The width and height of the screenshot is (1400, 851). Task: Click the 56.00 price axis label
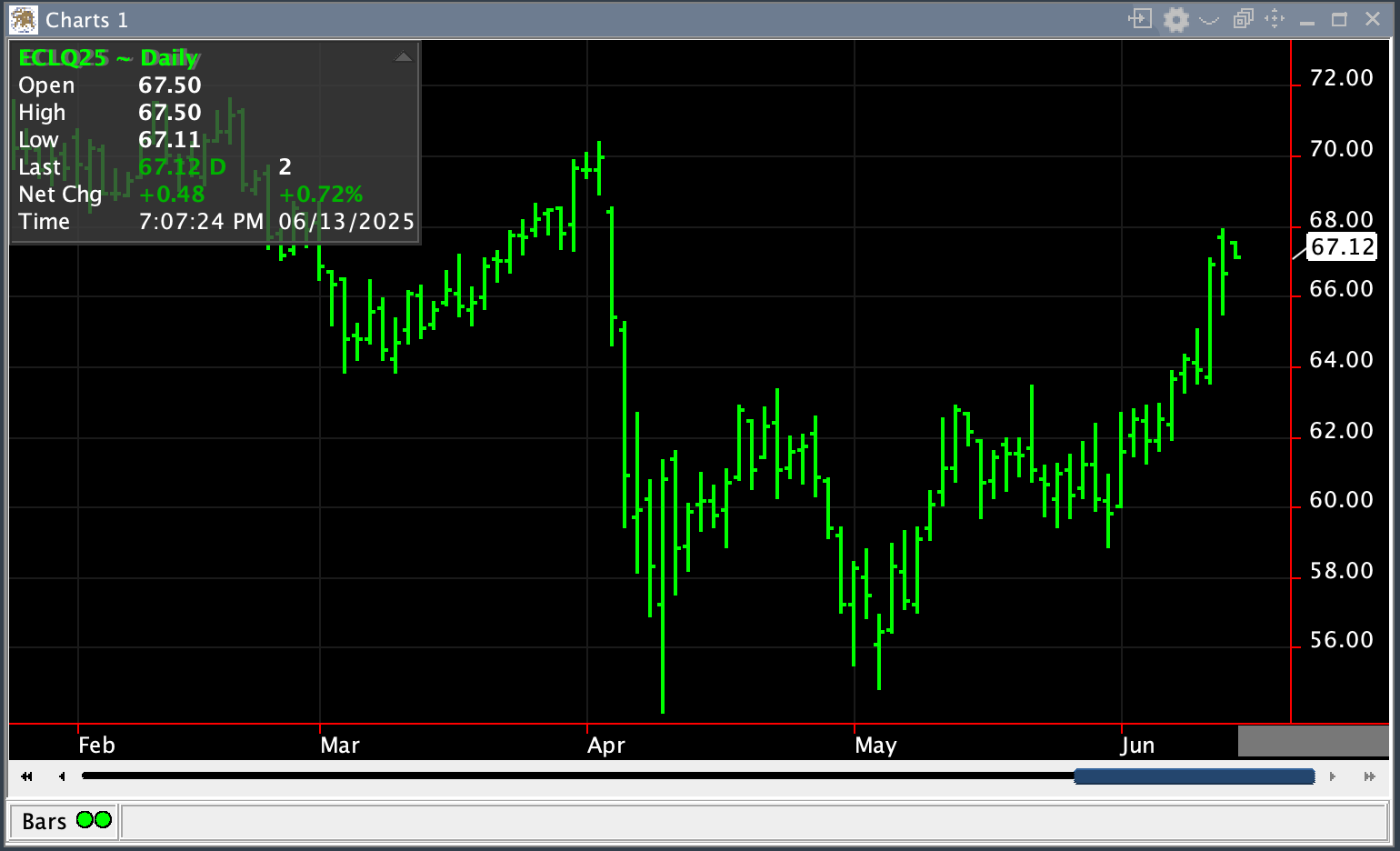click(x=1341, y=640)
